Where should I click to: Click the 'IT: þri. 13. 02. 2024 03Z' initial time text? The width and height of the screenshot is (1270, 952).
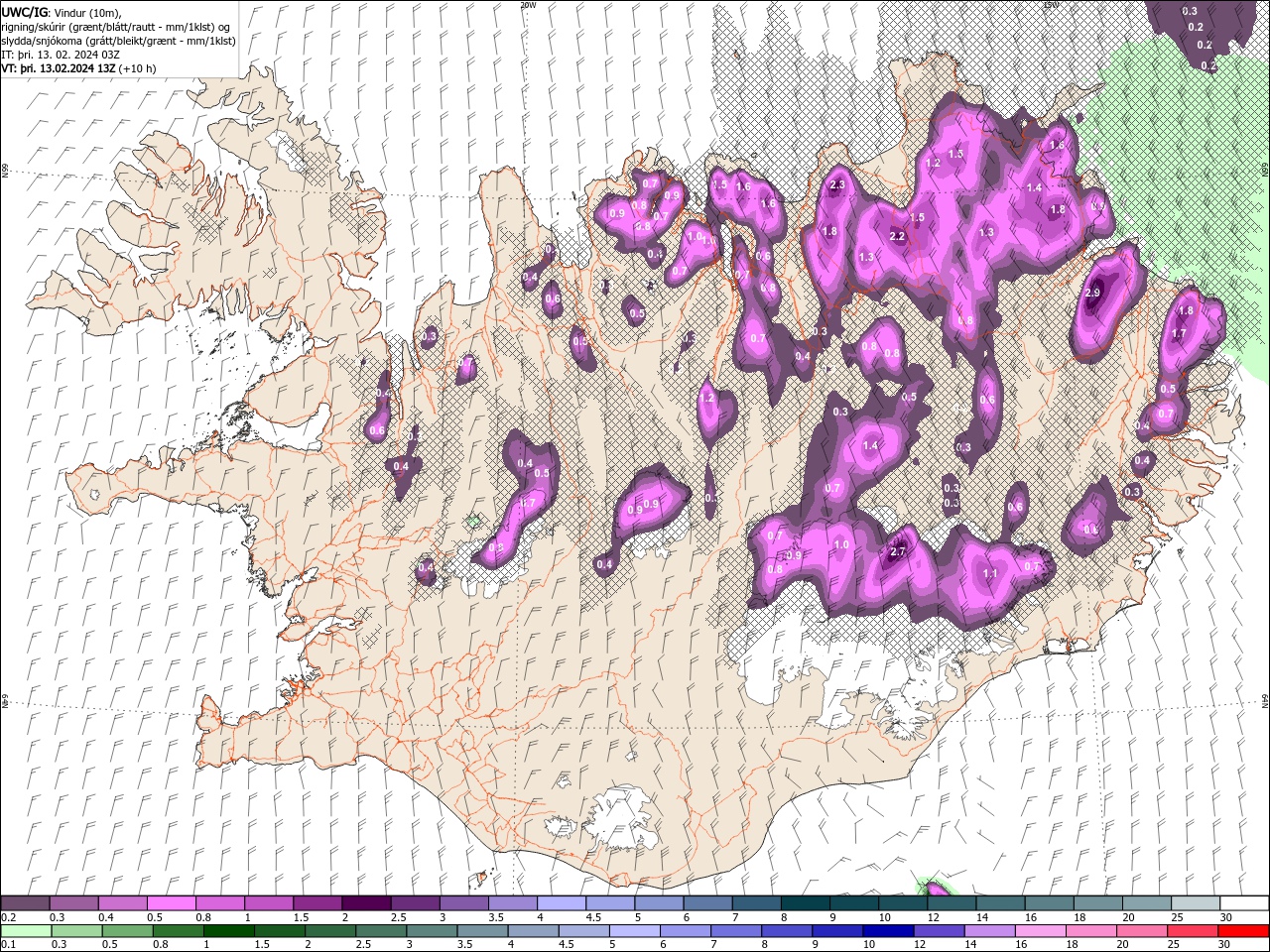(x=62, y=55)
